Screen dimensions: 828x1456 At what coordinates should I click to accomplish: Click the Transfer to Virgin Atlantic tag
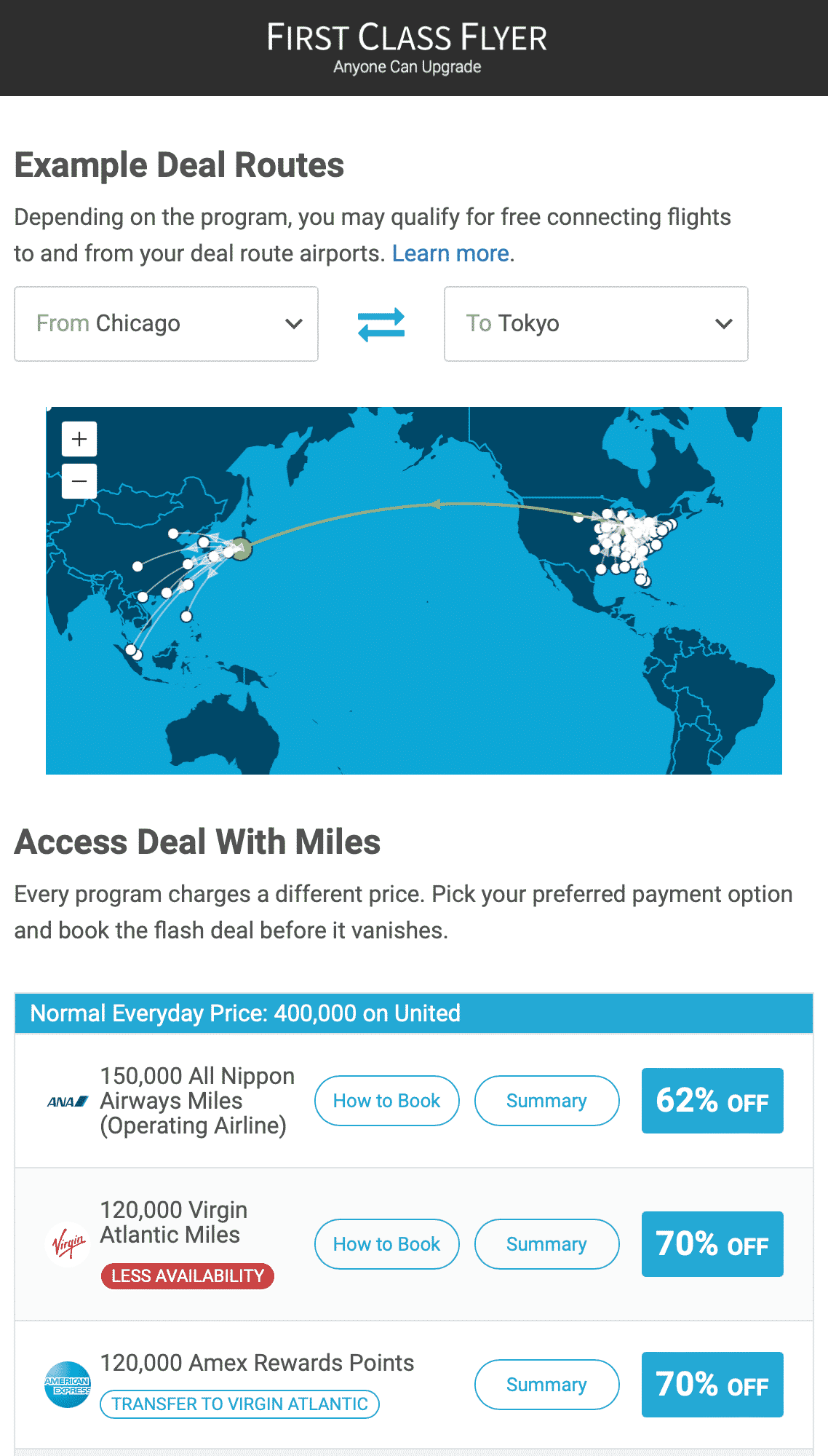point(239,1404)
